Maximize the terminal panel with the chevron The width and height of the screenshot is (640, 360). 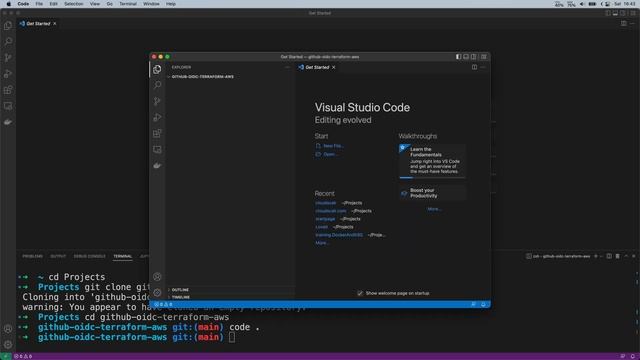coord(626,256)
